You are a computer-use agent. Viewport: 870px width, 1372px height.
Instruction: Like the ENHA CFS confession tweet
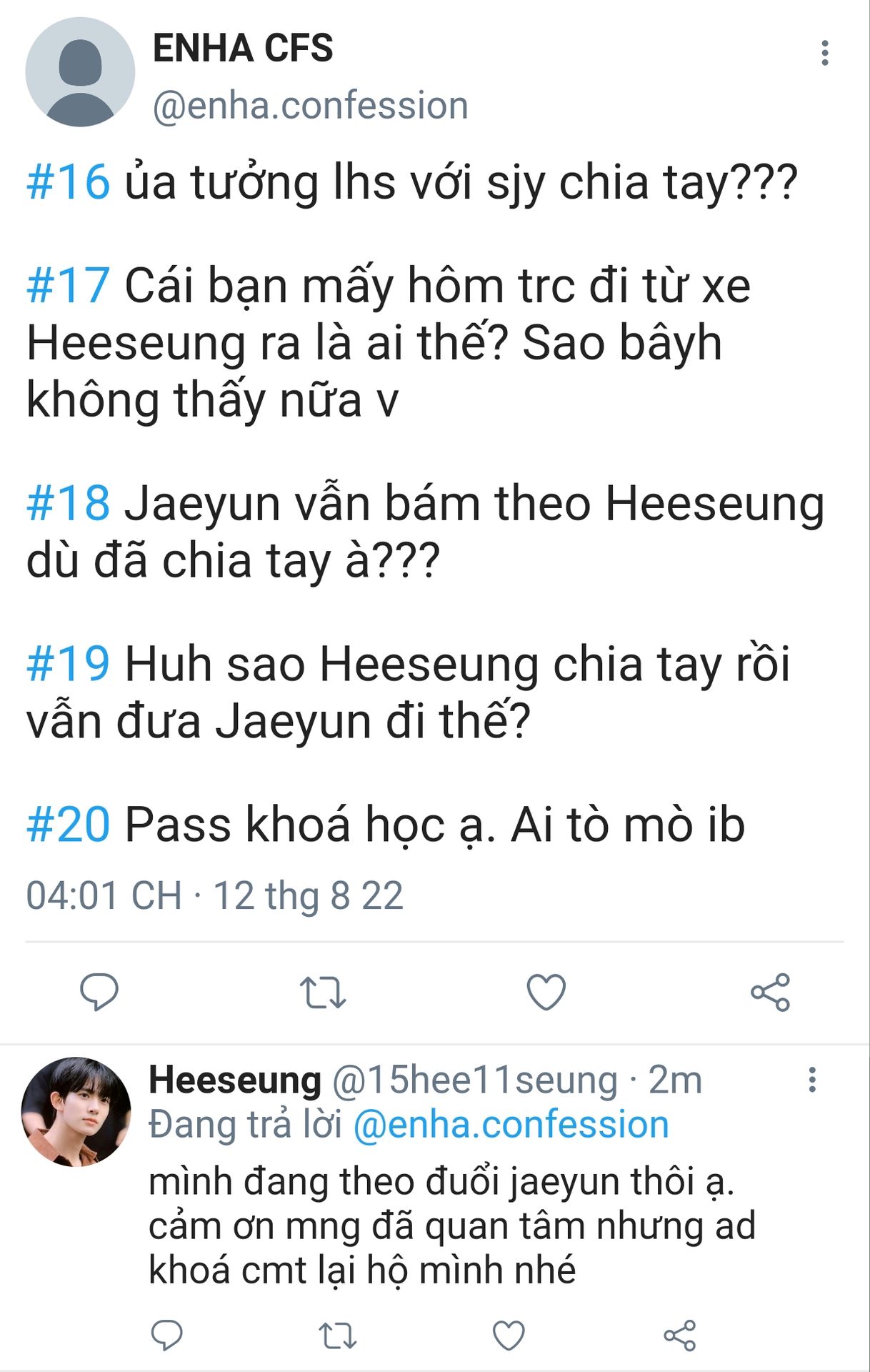click(x=546, y=992)
